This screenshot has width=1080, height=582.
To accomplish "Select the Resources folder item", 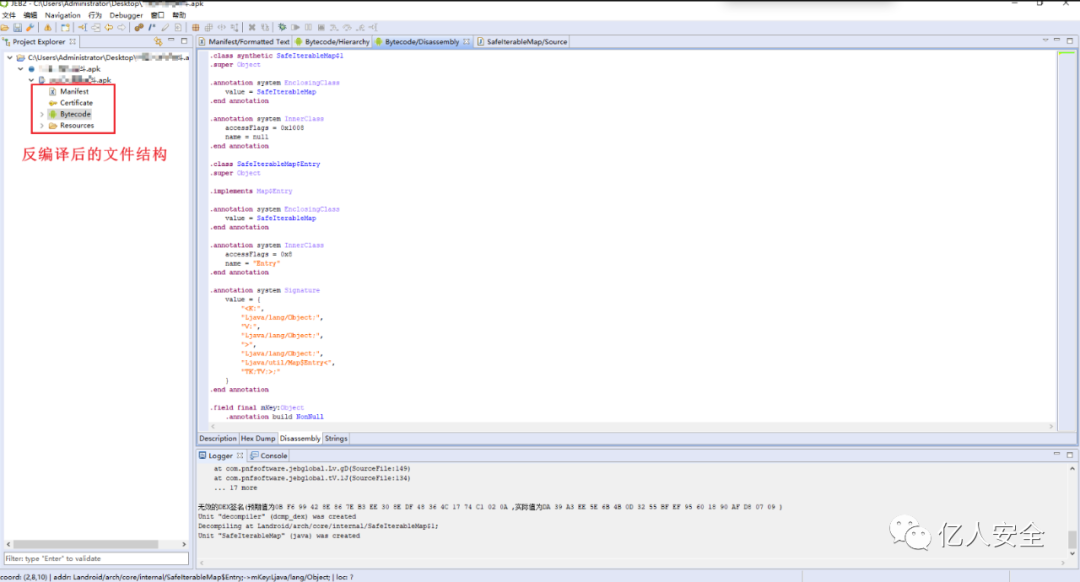I will [x=76, y=126].
